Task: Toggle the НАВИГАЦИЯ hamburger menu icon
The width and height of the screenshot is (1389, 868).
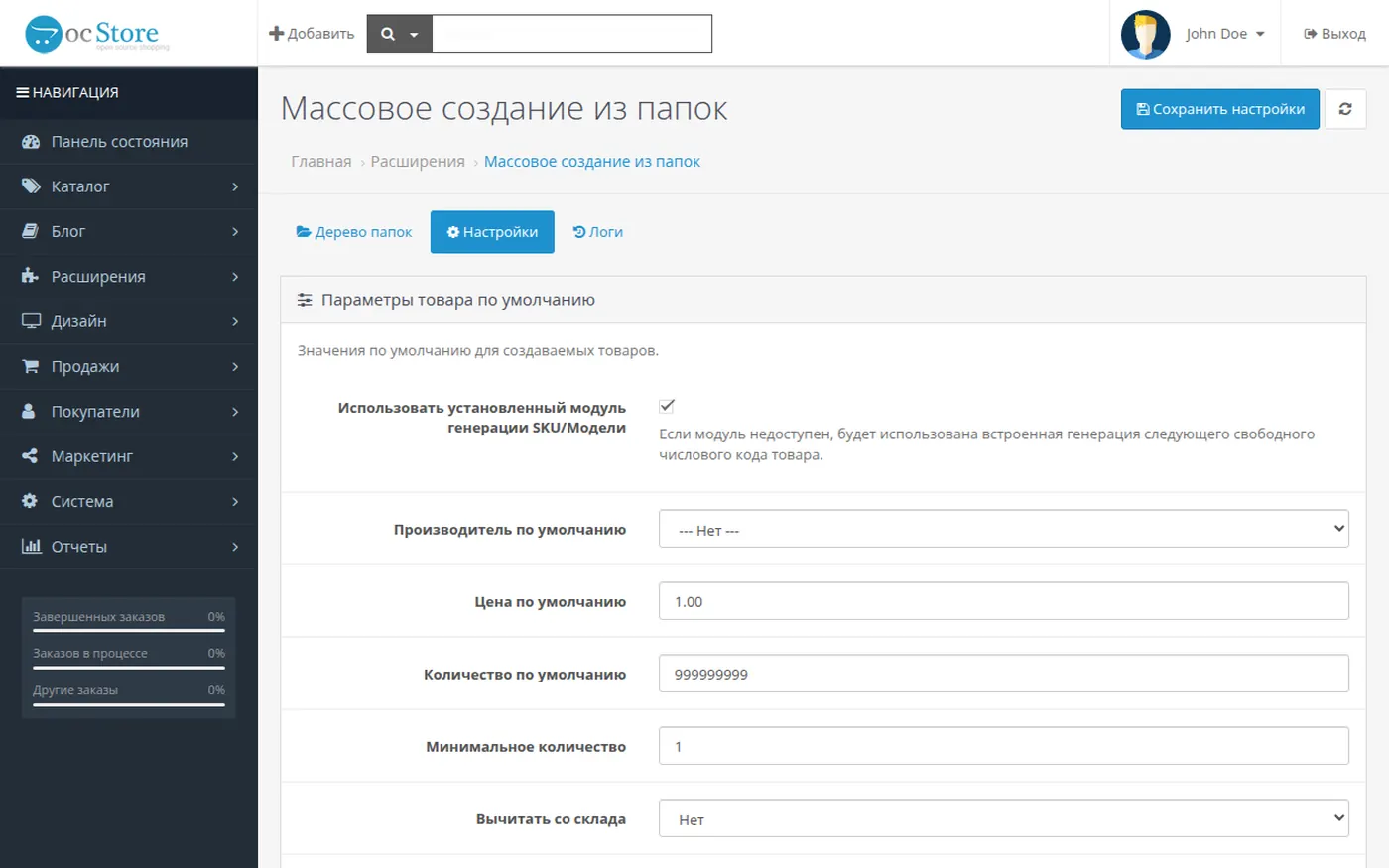Action: 22,92
